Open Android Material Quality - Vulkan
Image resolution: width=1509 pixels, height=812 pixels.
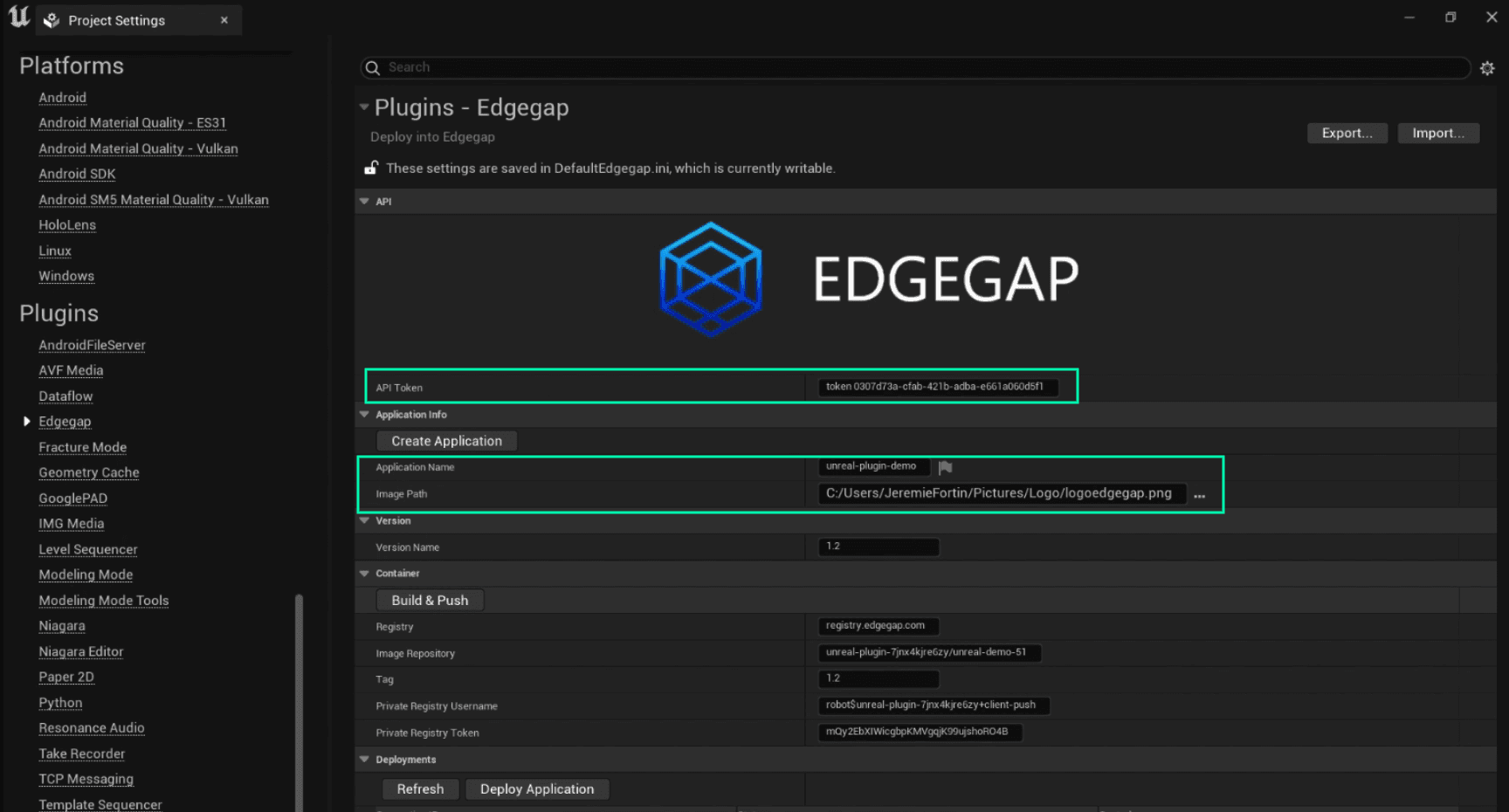point(138,148)
